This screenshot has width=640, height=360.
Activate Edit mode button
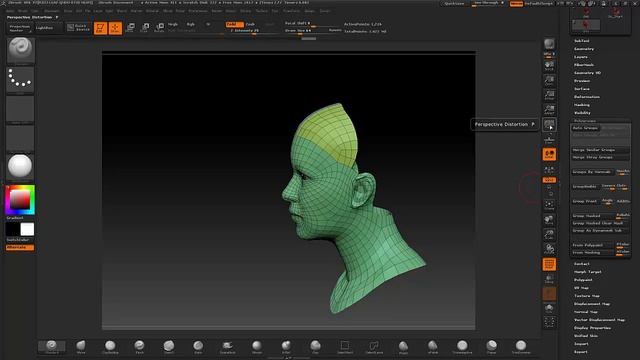click(100, 28)
